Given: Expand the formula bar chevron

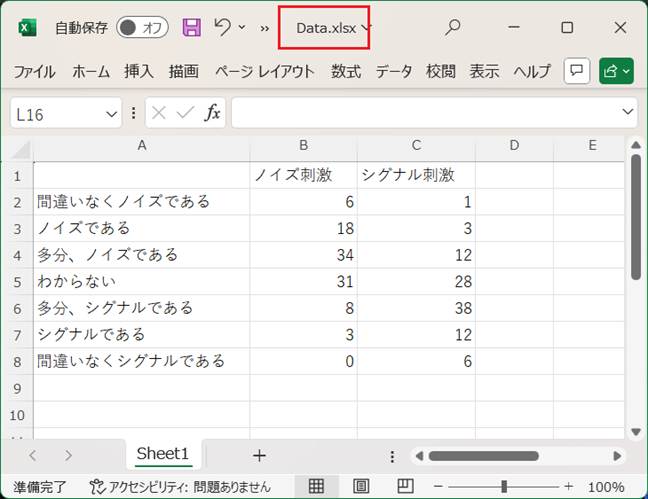Looking at the screenshot, I should pos(628,114).
